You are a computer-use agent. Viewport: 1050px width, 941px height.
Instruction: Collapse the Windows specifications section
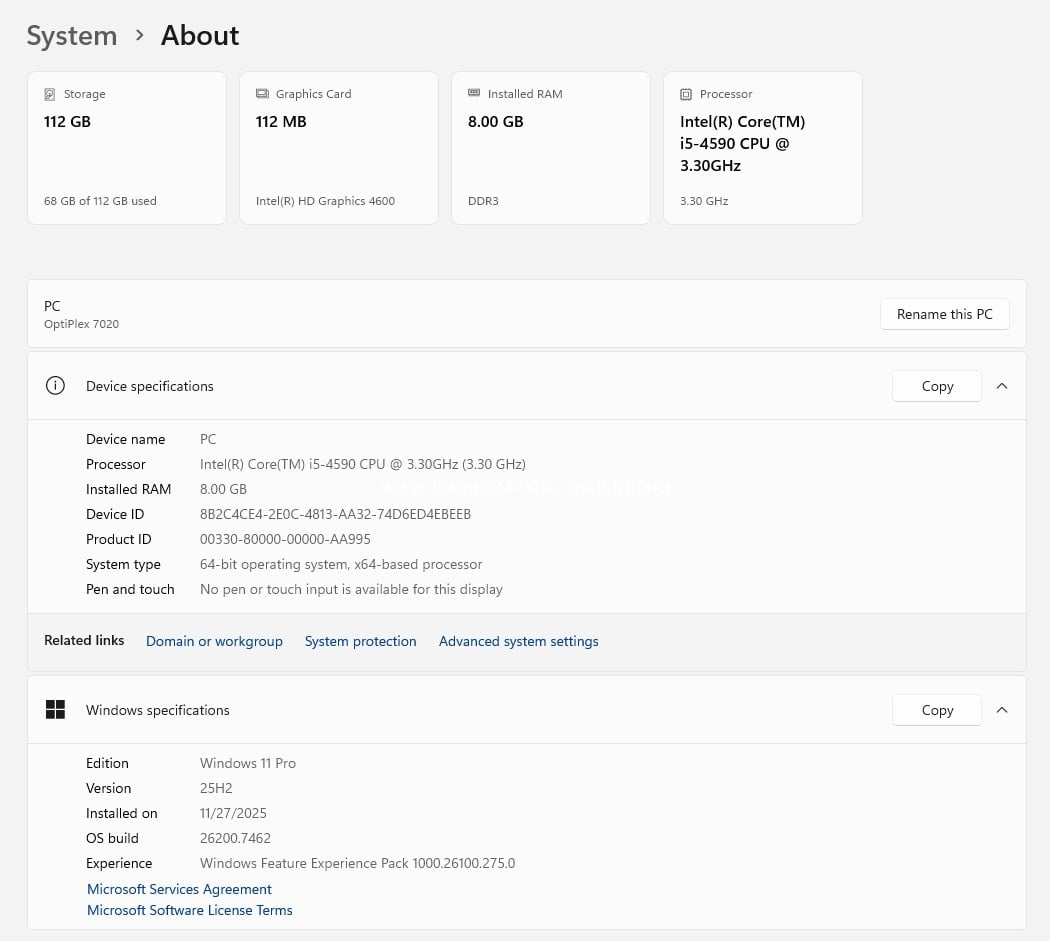pyautogui.click(x=1002, y=710)
